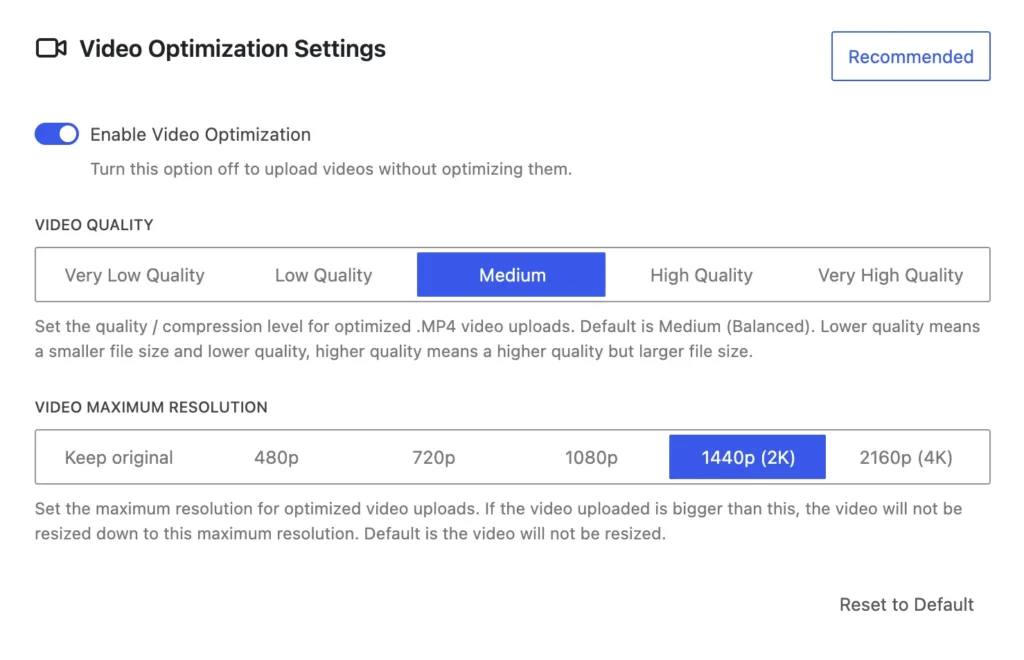This screenshot has height=660, width=1024.
Task: Toggle the Enable Video Optimization switch
Action: pyautogui.click(x=57, y=134)
